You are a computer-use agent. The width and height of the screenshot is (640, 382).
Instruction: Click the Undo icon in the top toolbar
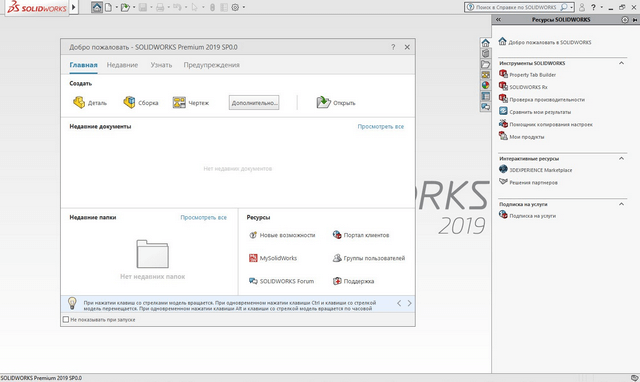pyautogui.click(x=177, y=7)
